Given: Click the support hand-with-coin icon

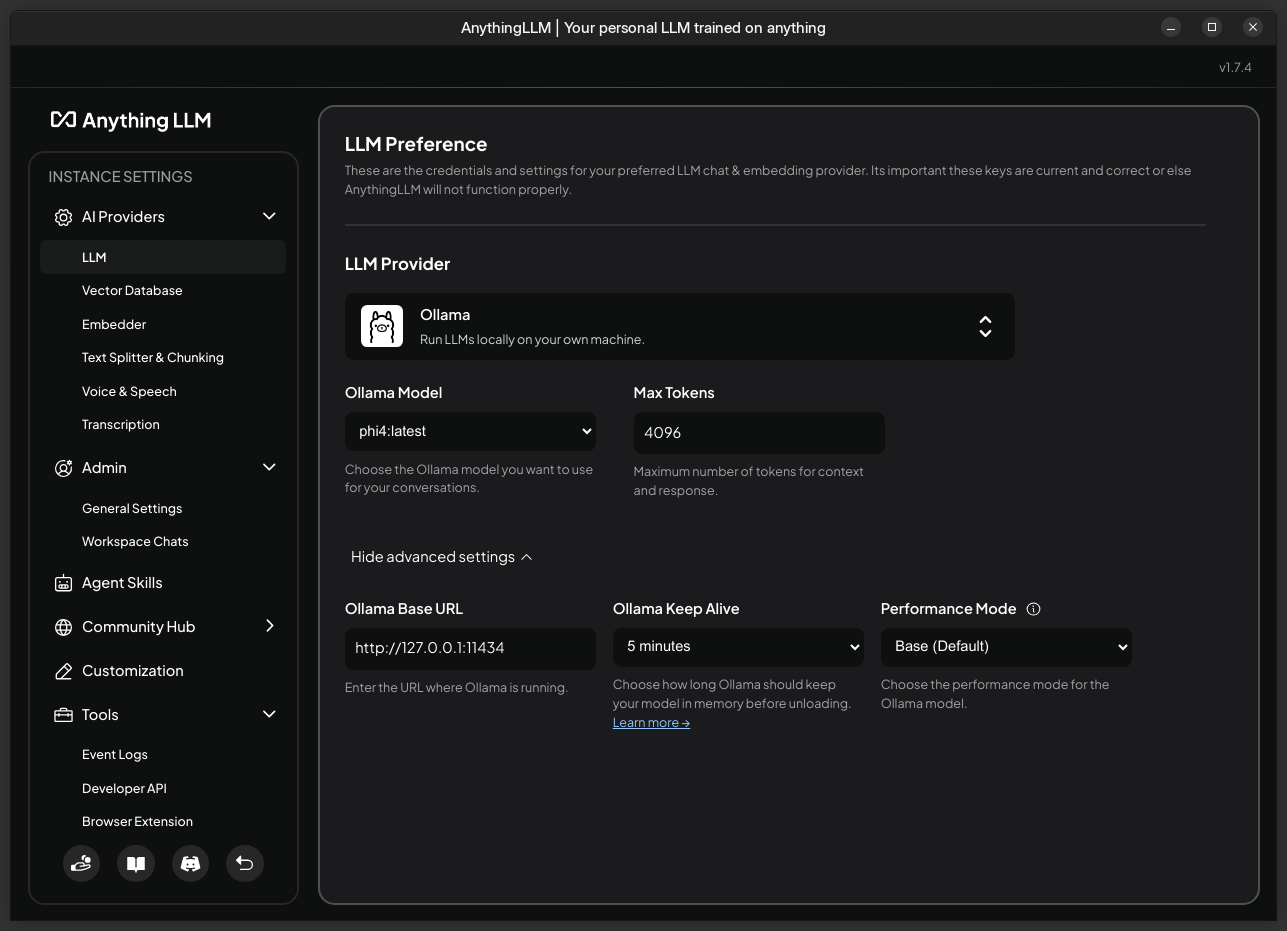Looking at the screenshot, I should (82, 863).
